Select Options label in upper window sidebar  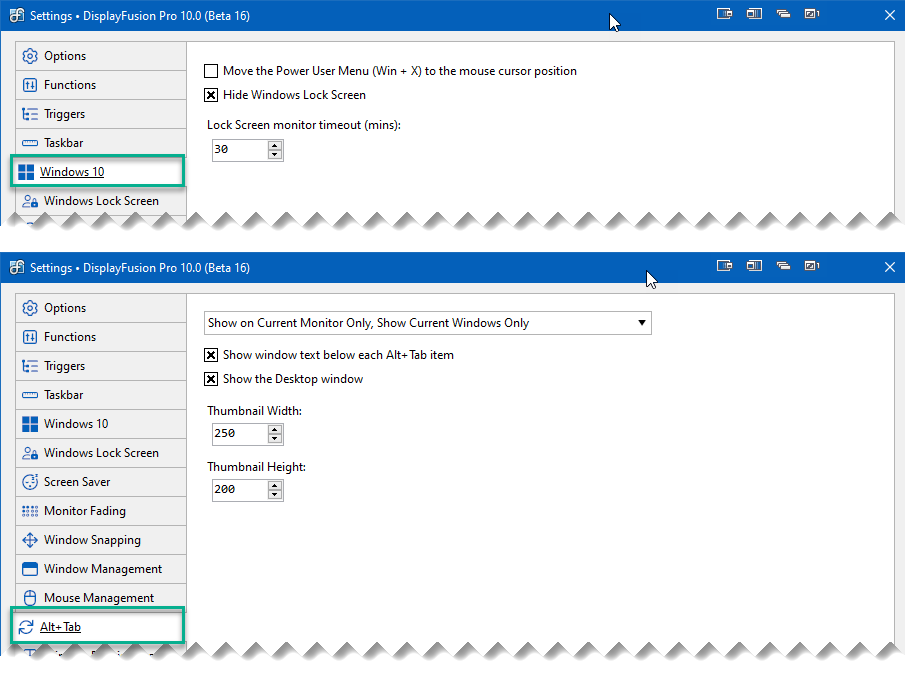point(65,56)
